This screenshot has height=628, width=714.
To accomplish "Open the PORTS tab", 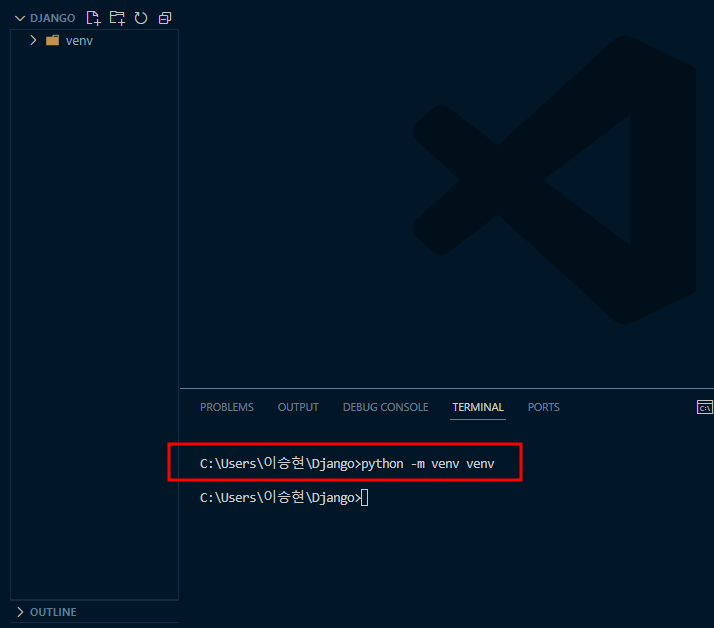I will [x=543, y=407].
